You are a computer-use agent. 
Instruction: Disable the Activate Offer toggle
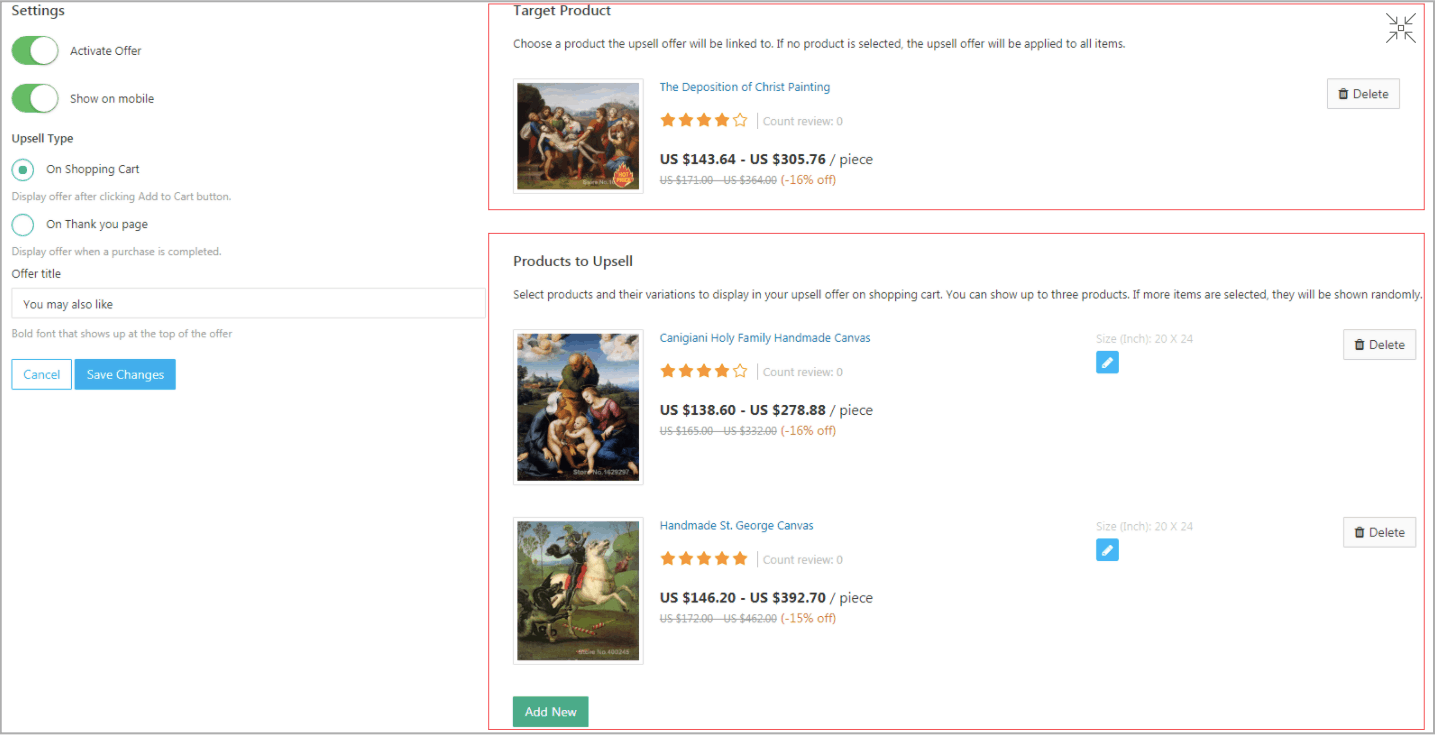(35, 51)
